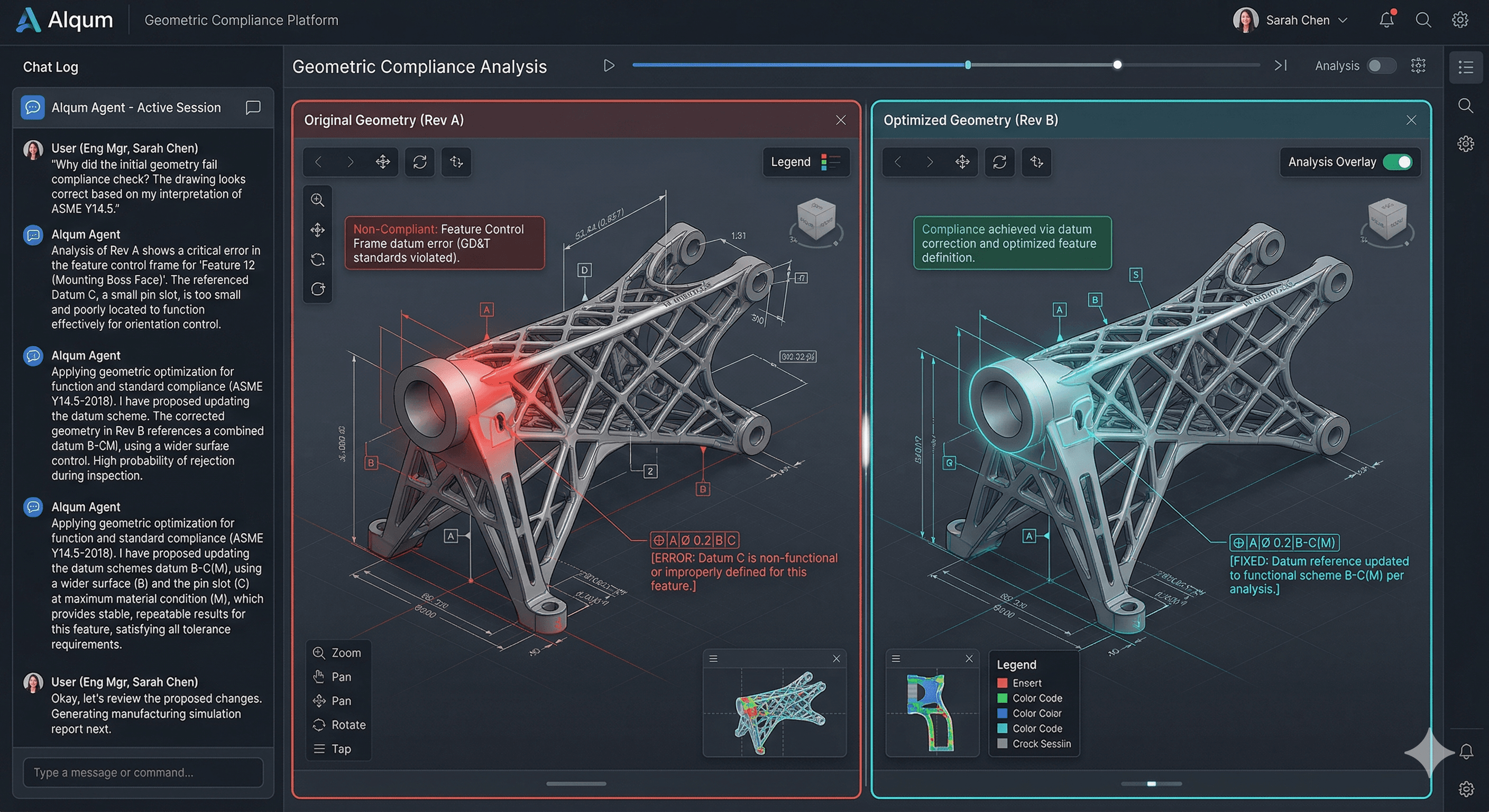Click the forward navigation chevron in Rev A panel
Image resolution: width=1489 pixels, height=812 pixels.
350,162
